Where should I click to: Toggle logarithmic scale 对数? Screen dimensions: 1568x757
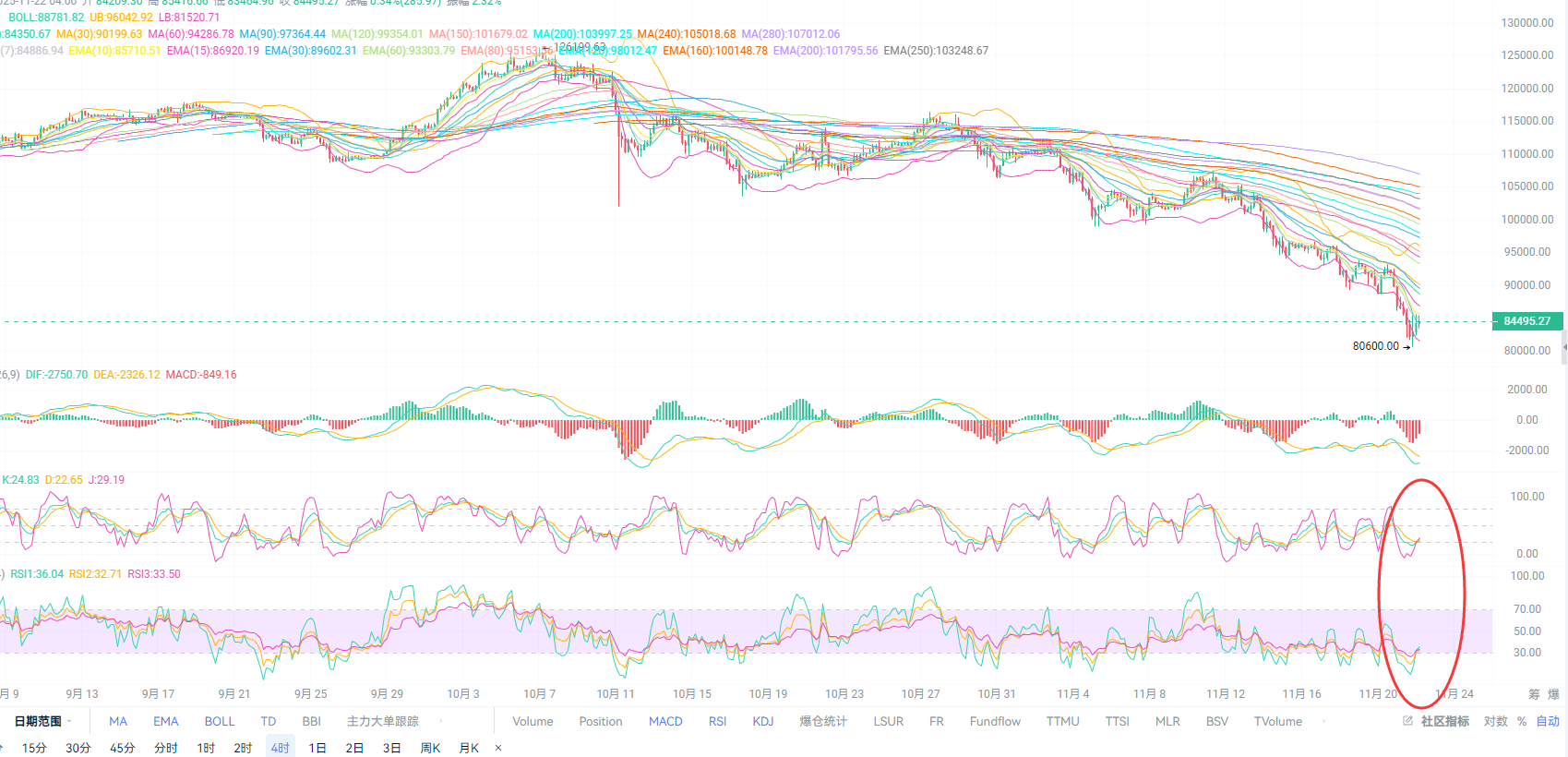point(1495,721)
